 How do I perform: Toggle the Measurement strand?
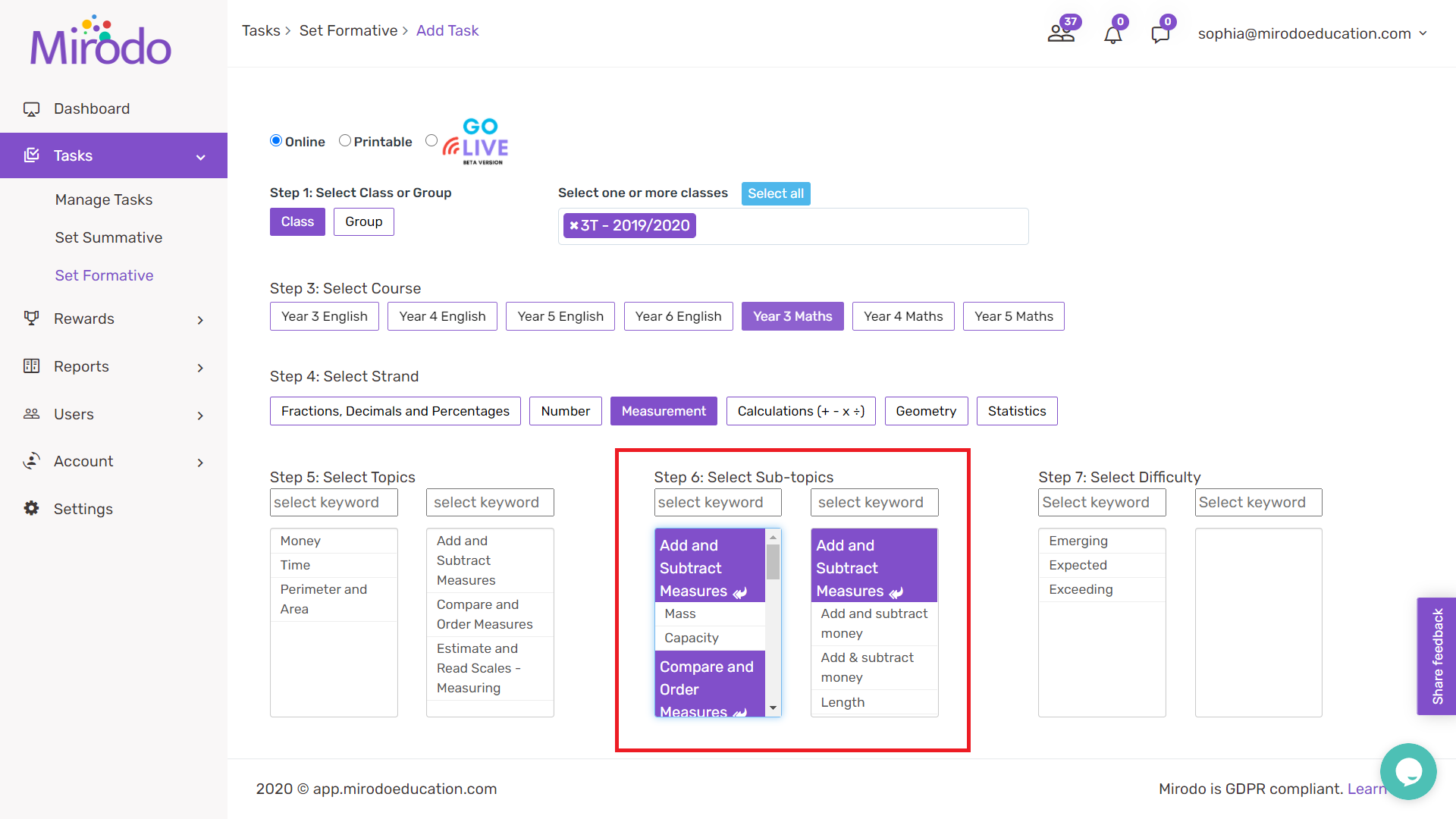click(x=664, y=411)
